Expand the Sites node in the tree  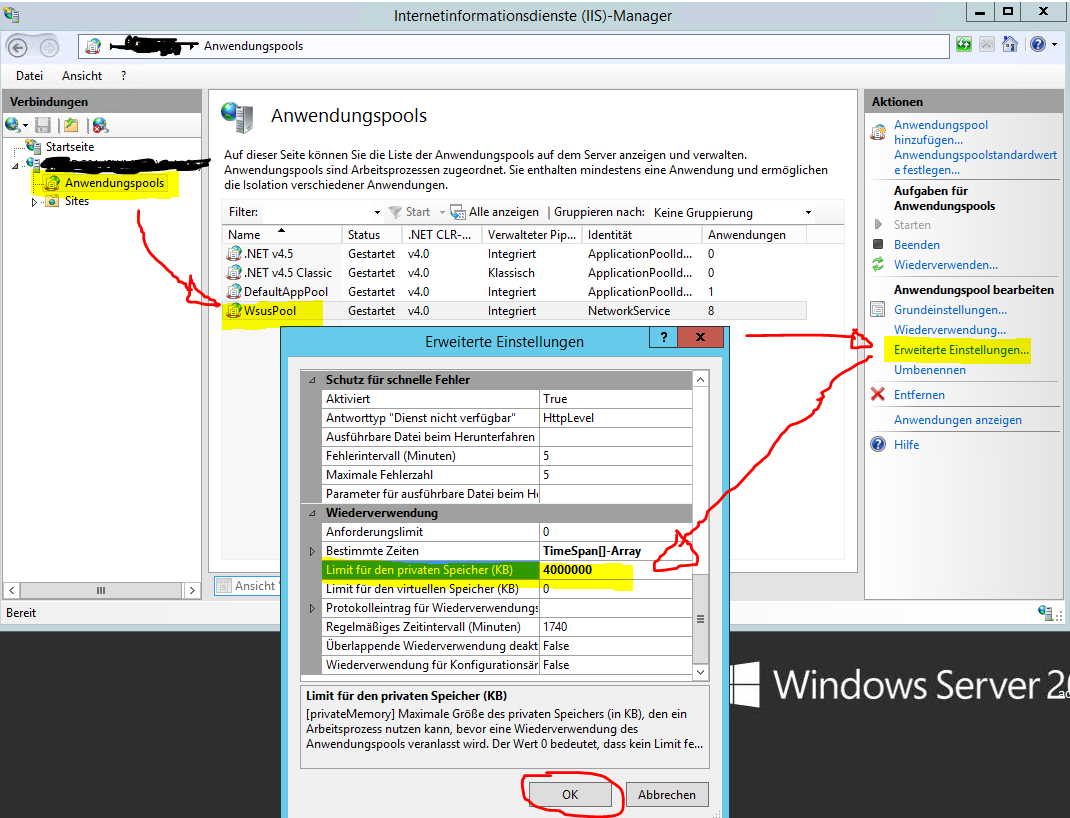pos(34,202)
